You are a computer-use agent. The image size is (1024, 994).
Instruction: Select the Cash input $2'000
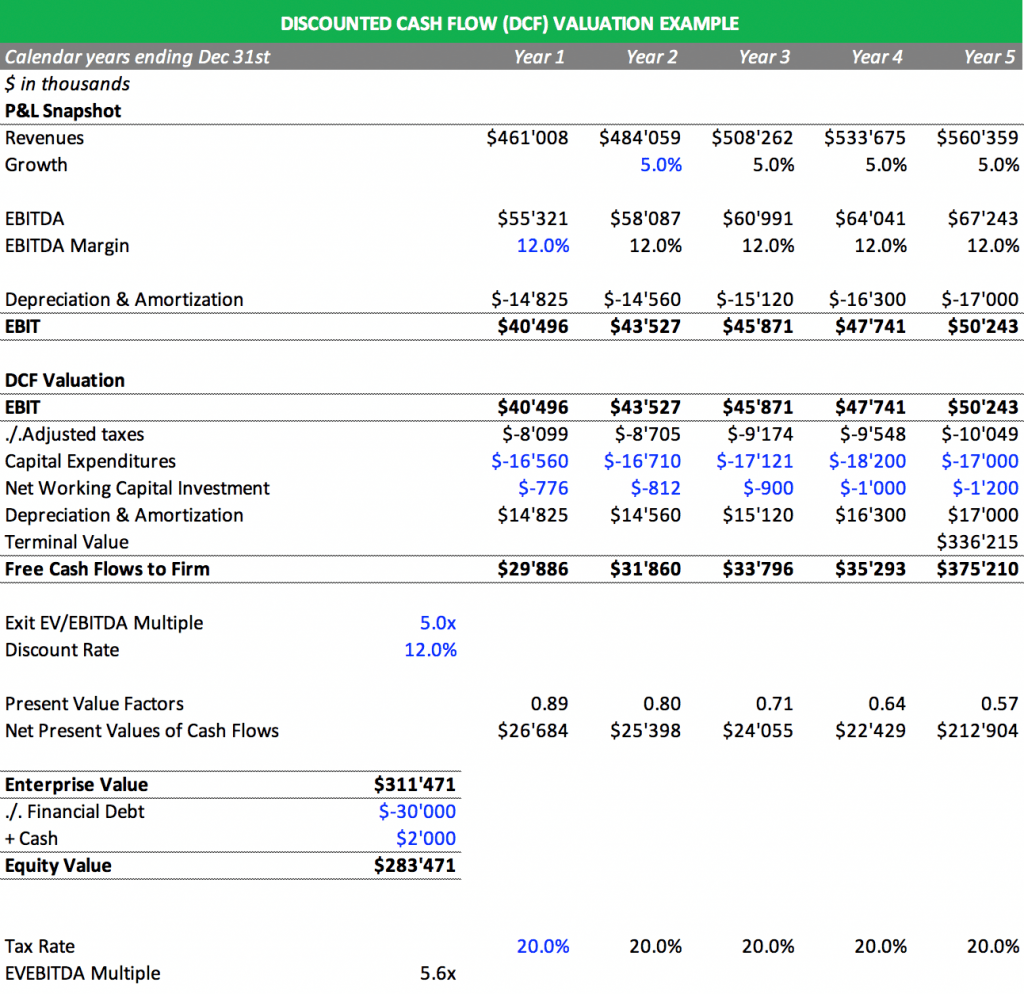pos(426,838)
